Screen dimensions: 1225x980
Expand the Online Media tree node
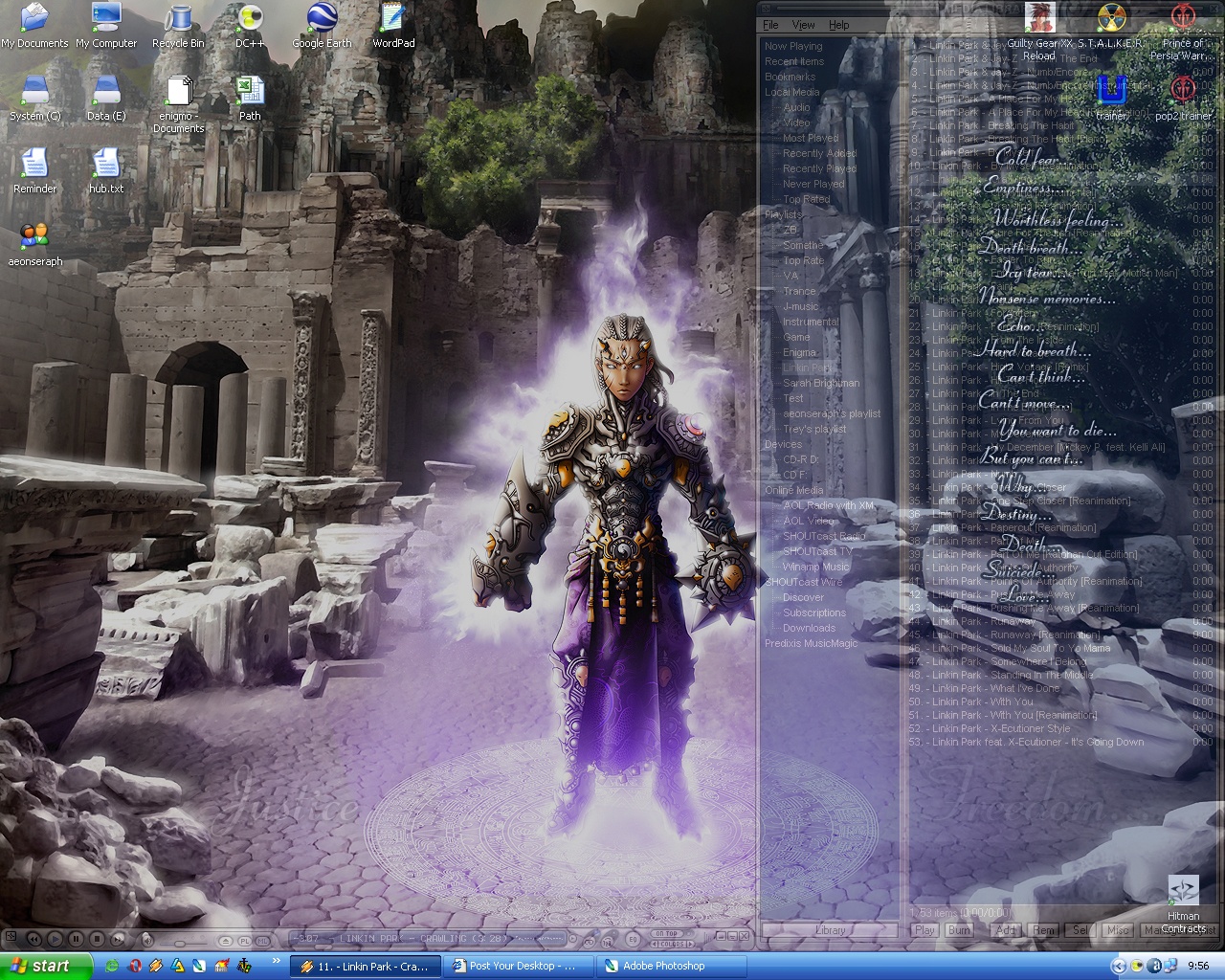(793, 490)
